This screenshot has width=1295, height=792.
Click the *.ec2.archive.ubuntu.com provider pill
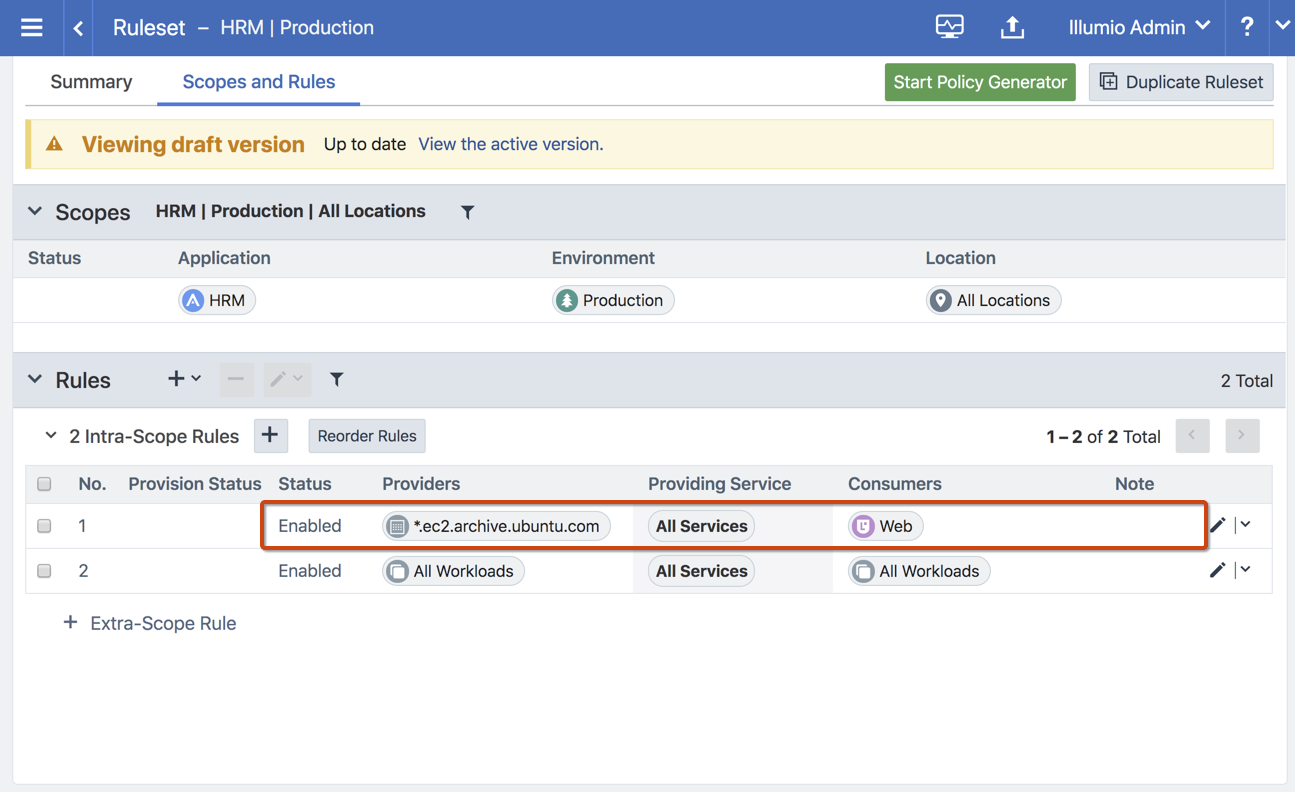point(496,526)
